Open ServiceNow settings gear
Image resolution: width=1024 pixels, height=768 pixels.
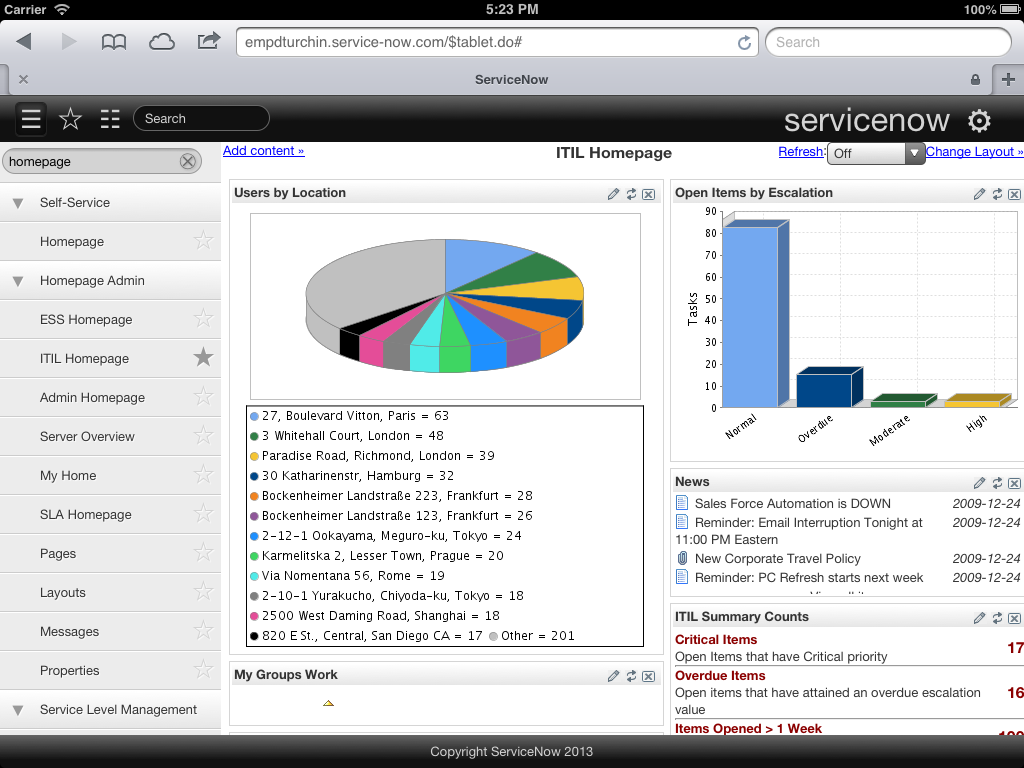coord(979,120)
